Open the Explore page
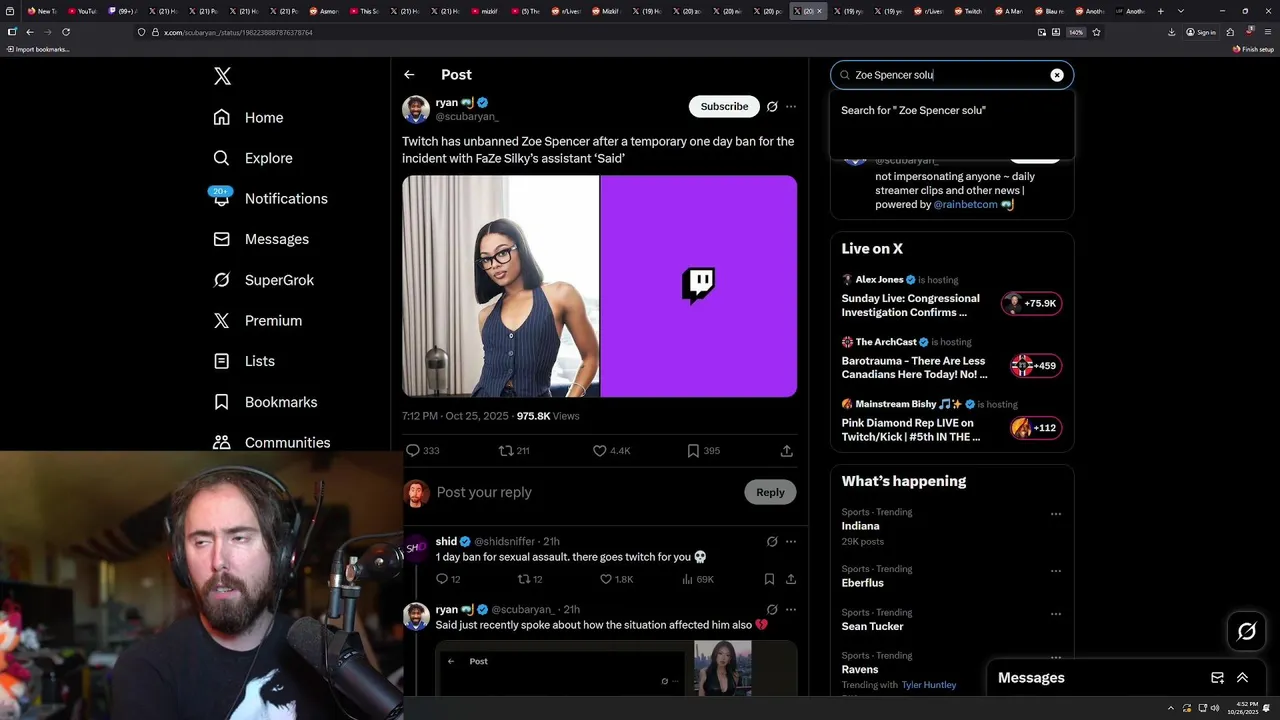 (253, 158)
